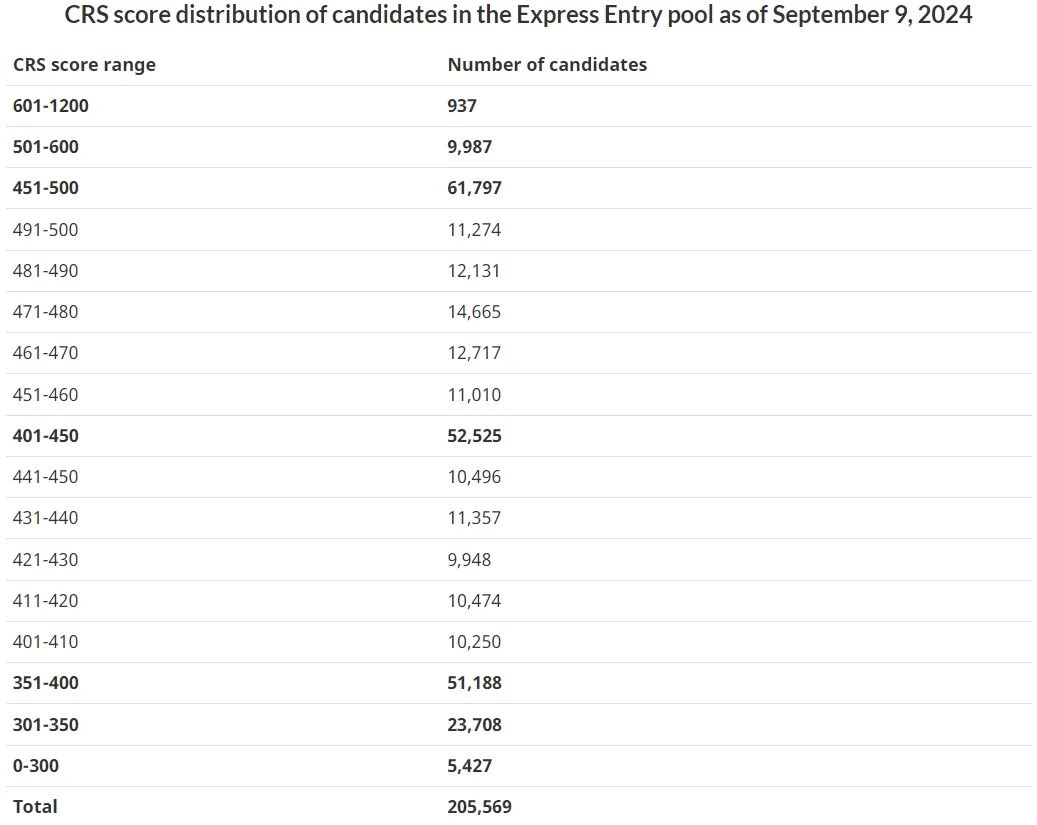Select the 351-400 score range row
This screenshot has width=1037, height=825.
click(x=46, y=683)
